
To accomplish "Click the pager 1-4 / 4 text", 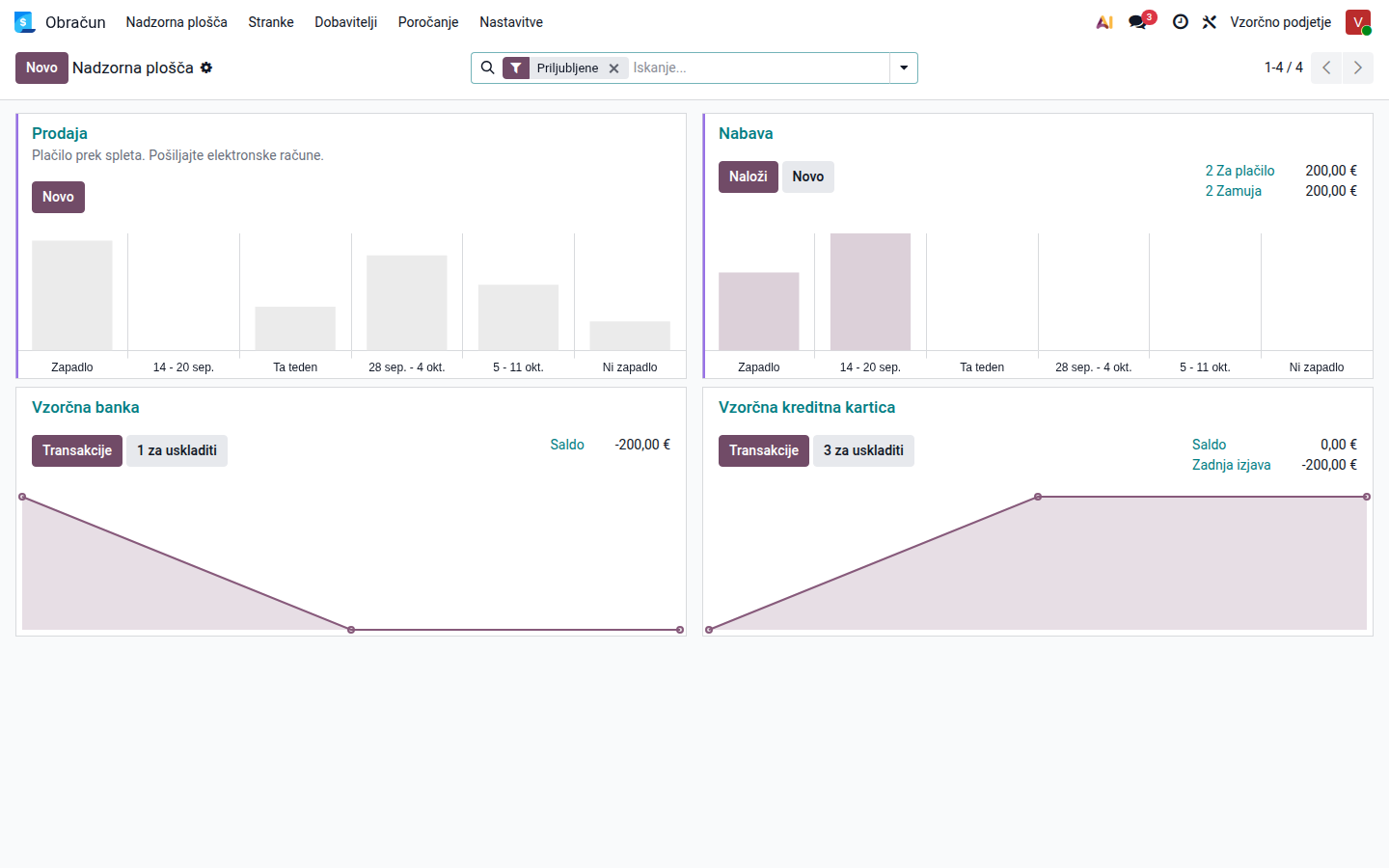I will tap(1283, 68).
